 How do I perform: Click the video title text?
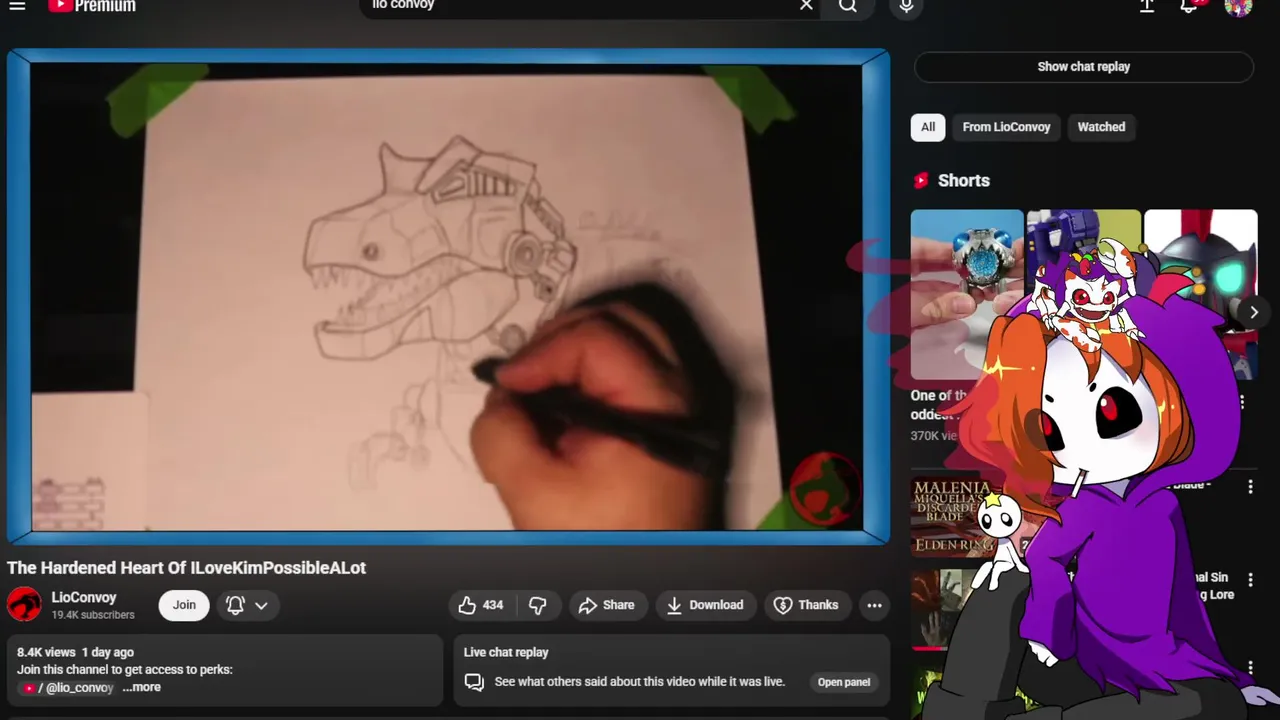187,568
